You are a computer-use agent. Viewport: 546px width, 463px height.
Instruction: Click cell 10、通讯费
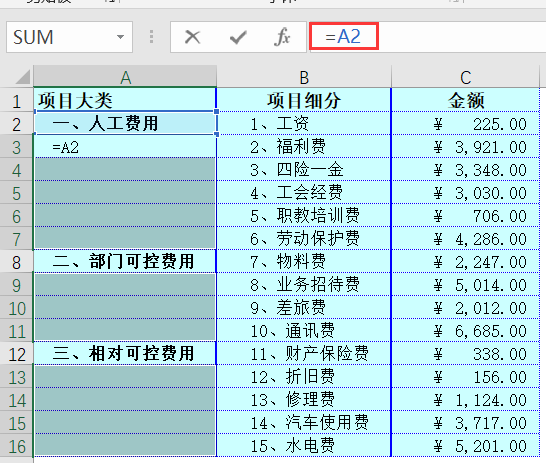click(x=304, y=330)
